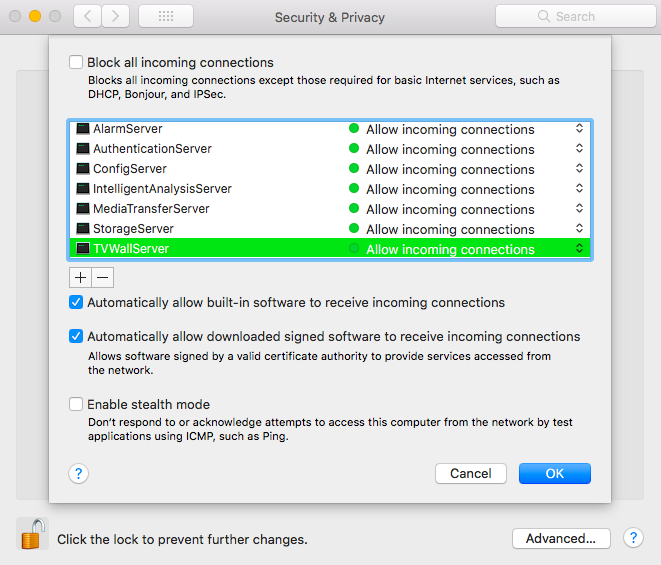661x565 pixels.
Task: Go forward with the right arrow button
Action: tap(116, 16)
